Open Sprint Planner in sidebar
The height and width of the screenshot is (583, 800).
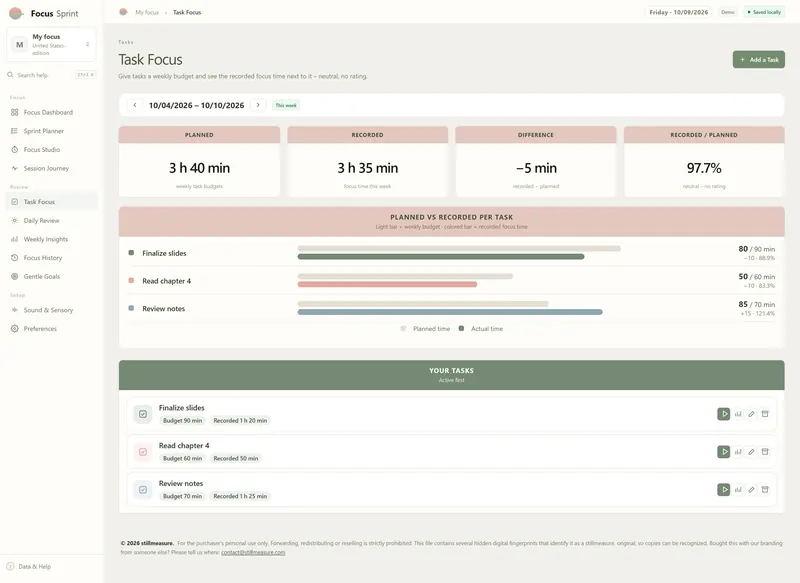pos(52,131)
